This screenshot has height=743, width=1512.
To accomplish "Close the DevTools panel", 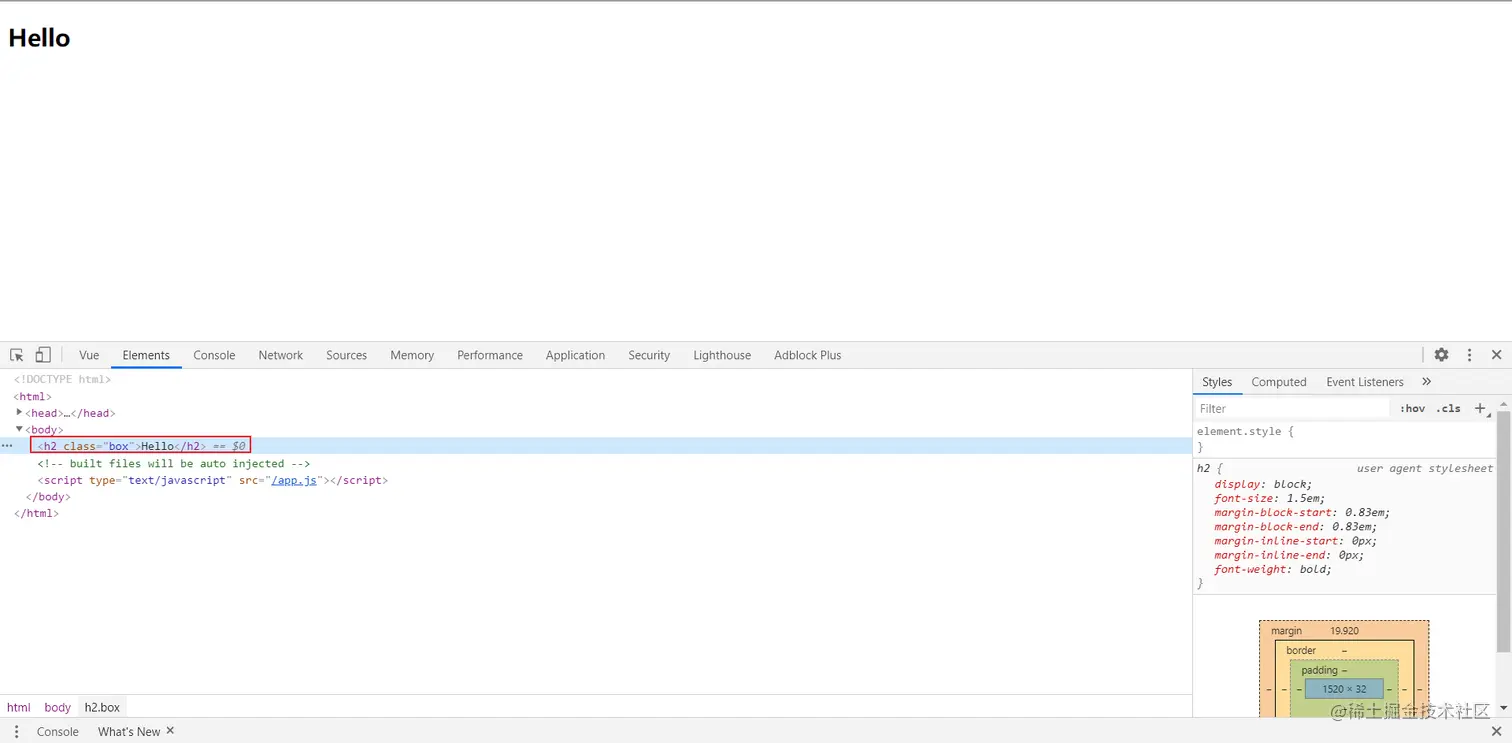I will point(1496,355).
